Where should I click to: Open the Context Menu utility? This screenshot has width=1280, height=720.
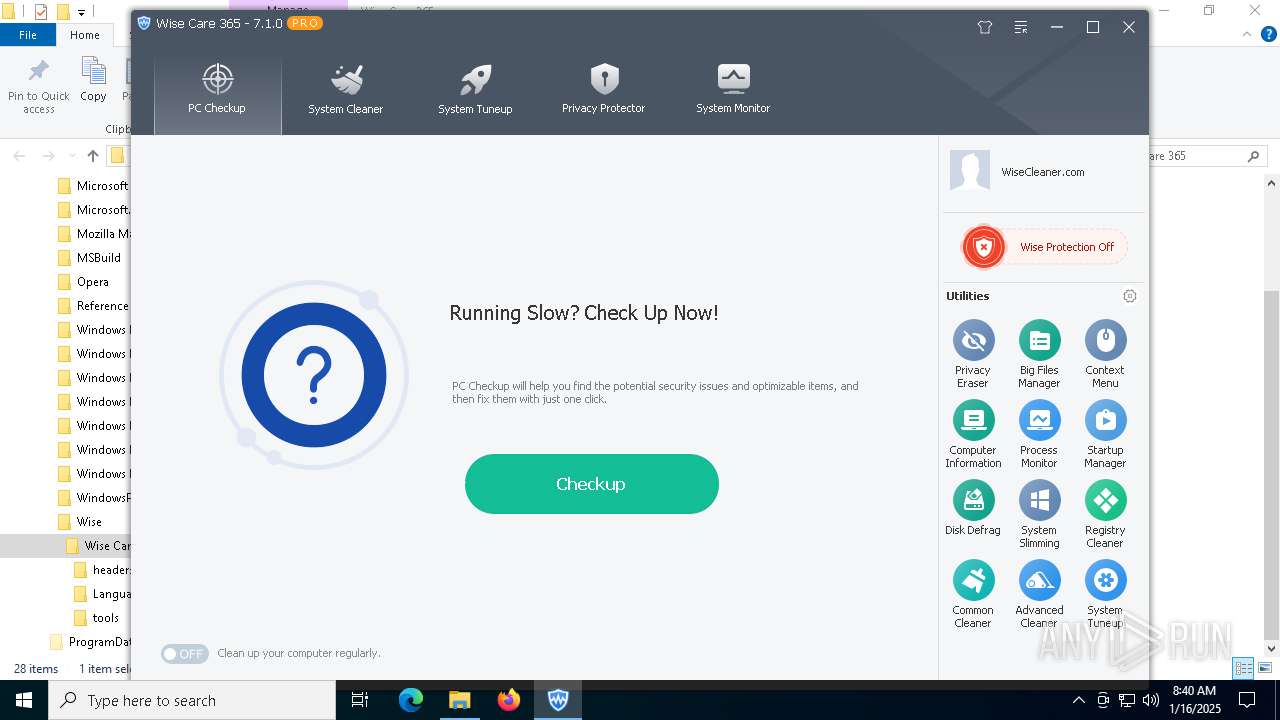pos(1105,354)
